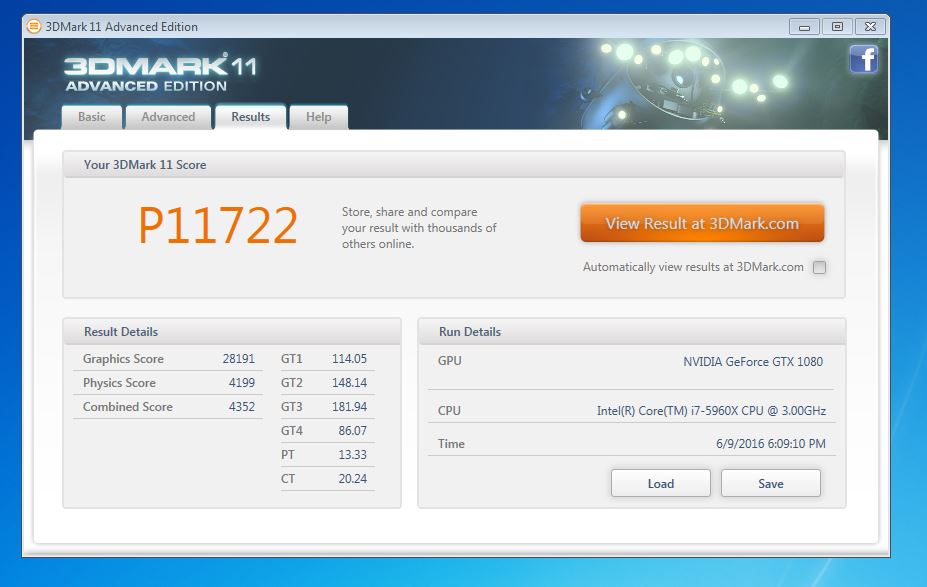Enable automatically view results at 3DMark.com checkbox
927x587 pixels.
coord(819,267)
